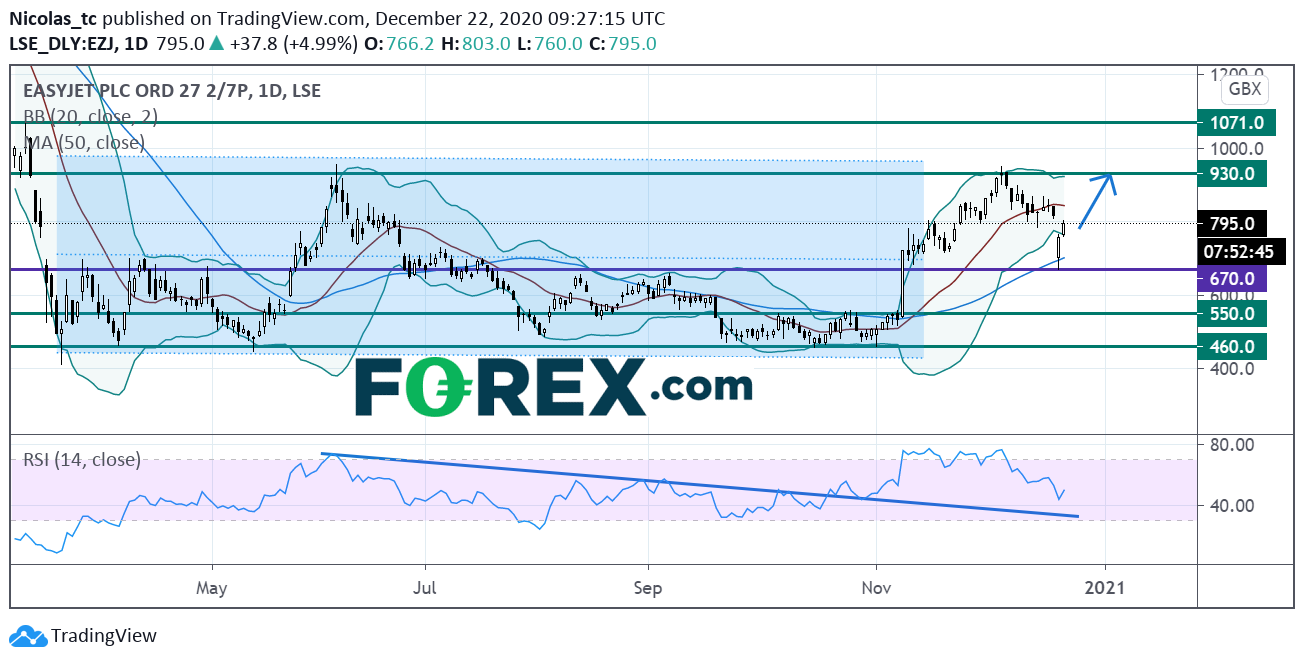1304x663 pixels.
Task: Open the MA (50, close) indicator legend
Action: pos(85,142)
